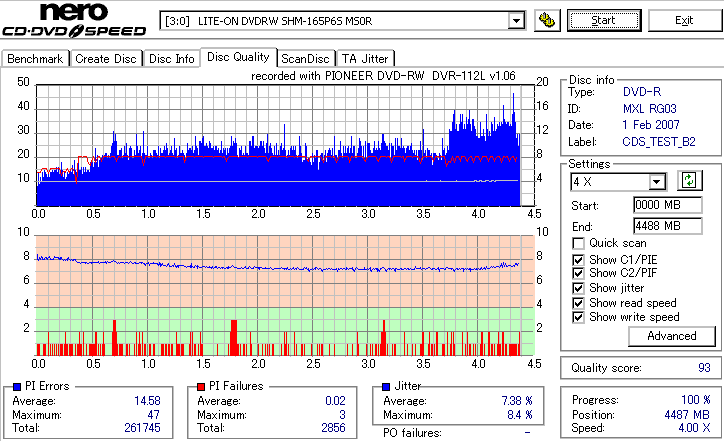The height and width of the screenshot is (441, 724).
Task: Click the Quality score value 93
Action: pyautogui.click(x=704, y=368)
